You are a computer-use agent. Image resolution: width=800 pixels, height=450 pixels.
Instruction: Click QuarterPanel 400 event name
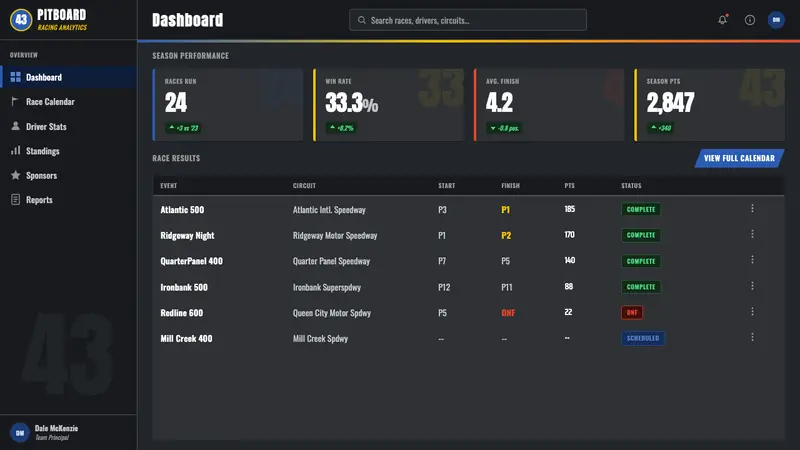[x=191, y=261]
